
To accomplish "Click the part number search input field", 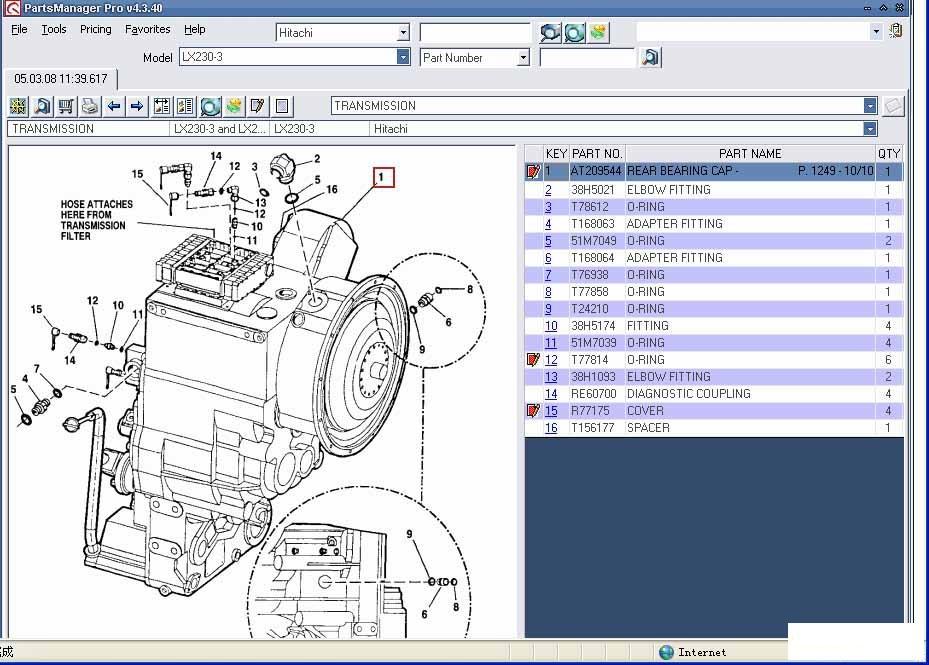I will tap(587, 57).
